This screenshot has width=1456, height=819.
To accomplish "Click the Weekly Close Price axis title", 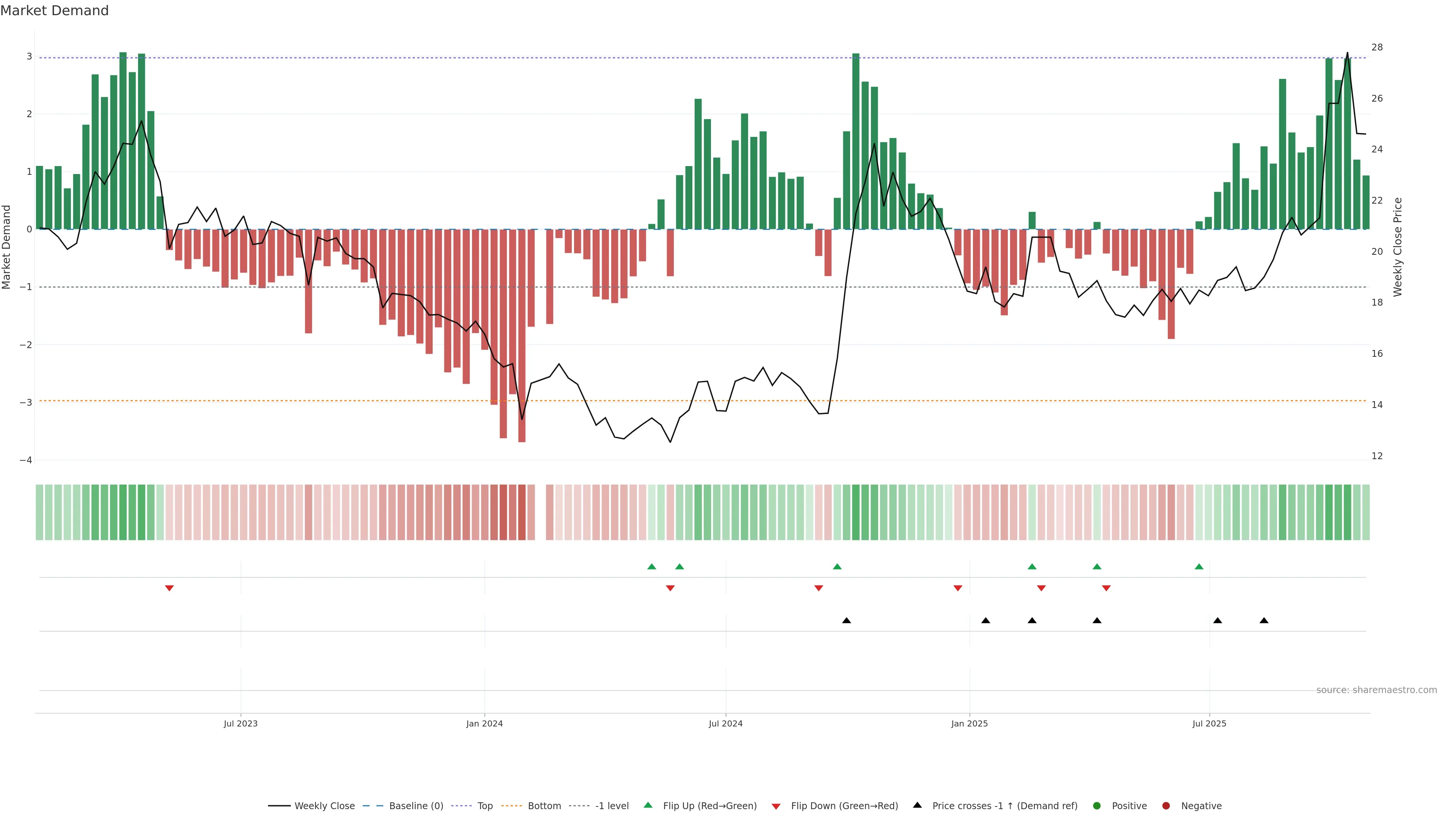I will pos(1398,247).
